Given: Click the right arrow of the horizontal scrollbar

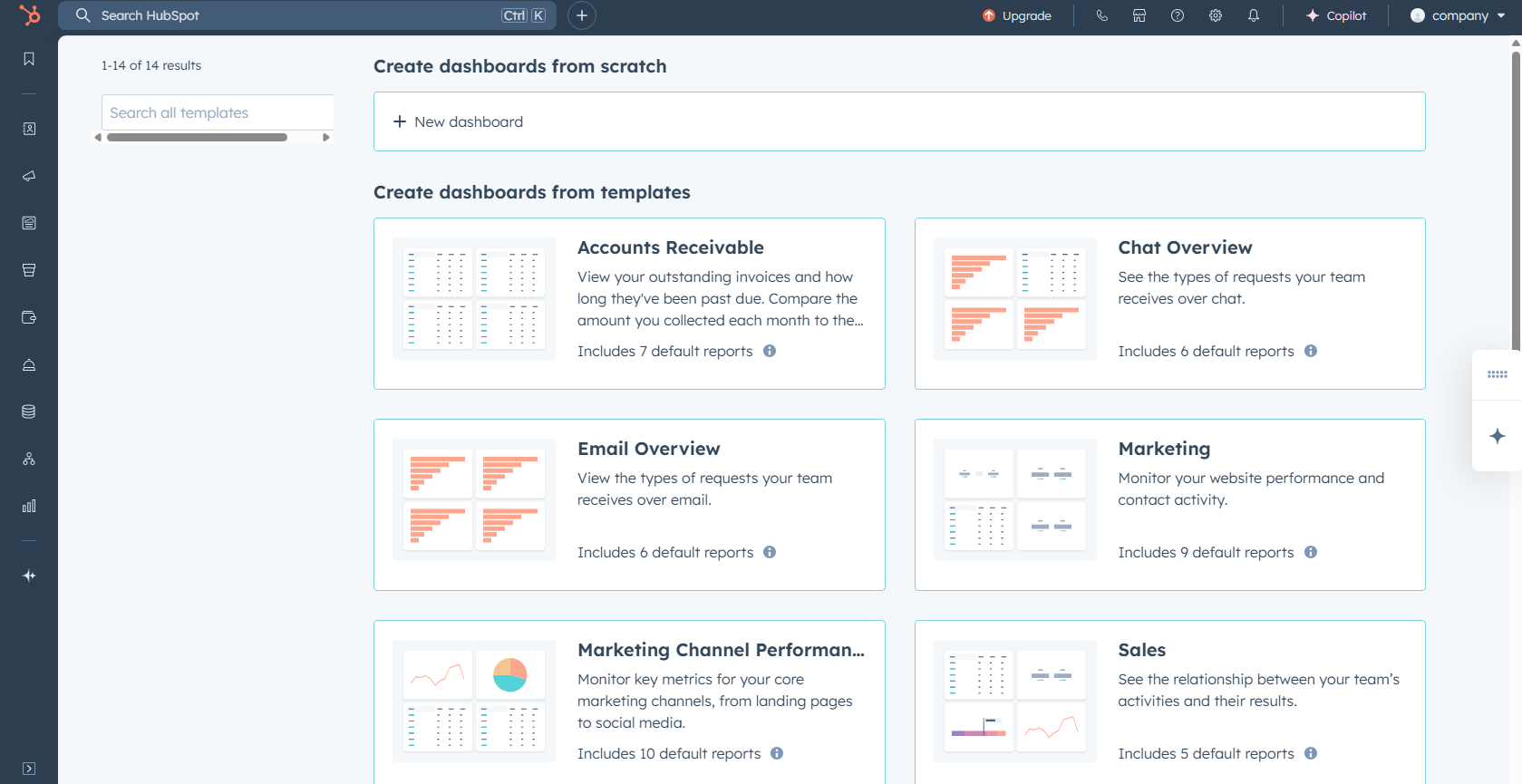Looking at the screenshot, I should point(326,138).
